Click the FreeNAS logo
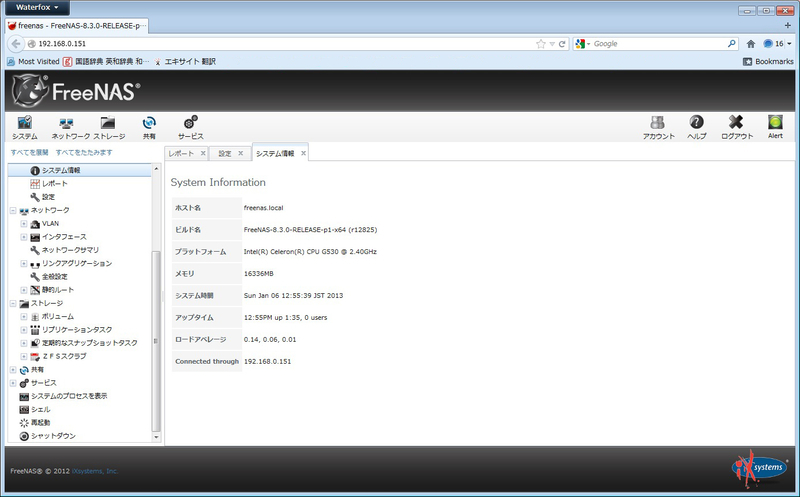The height and width of the screenshot is (497, 800). pos(76,91)
